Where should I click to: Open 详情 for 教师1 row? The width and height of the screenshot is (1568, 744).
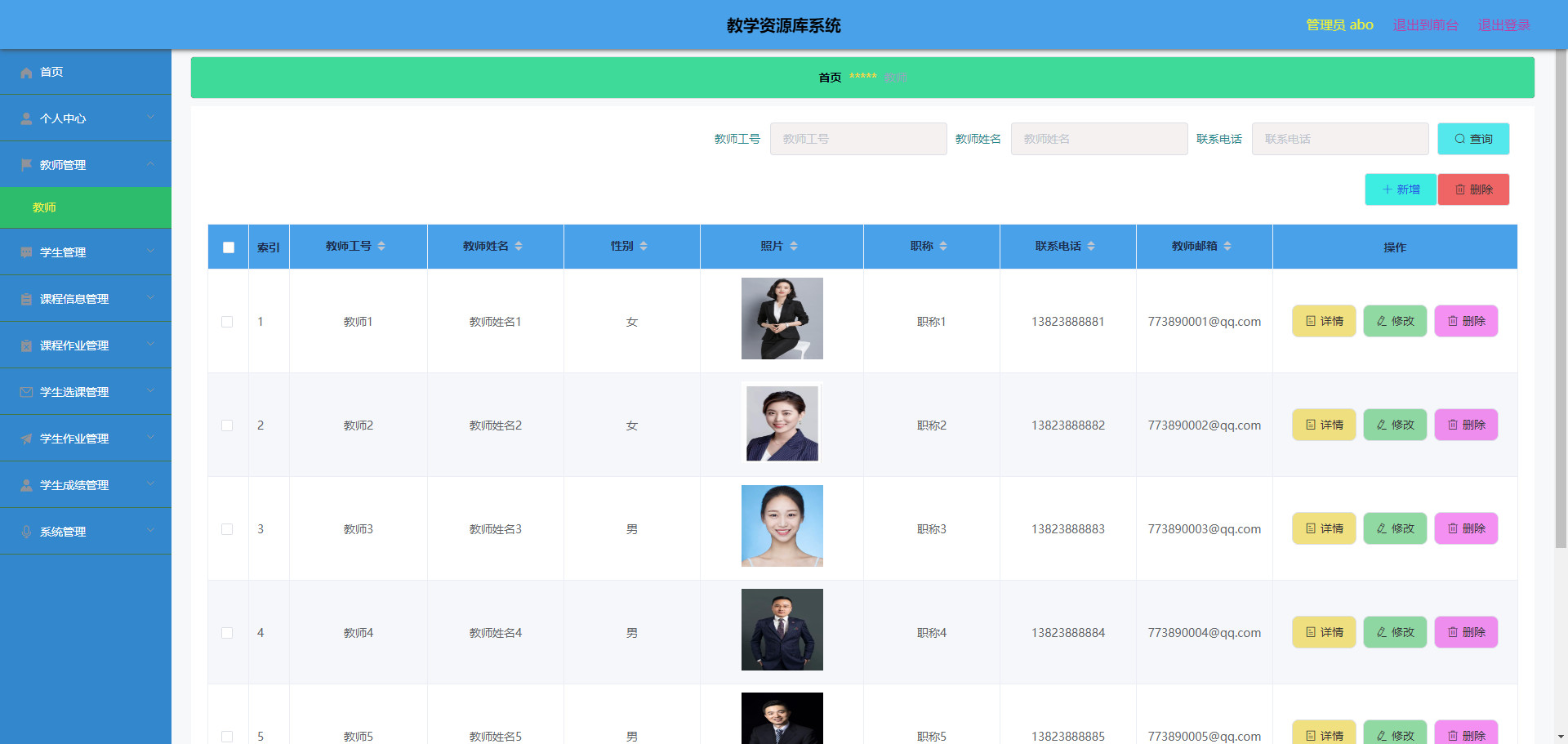pos(1324,321)
